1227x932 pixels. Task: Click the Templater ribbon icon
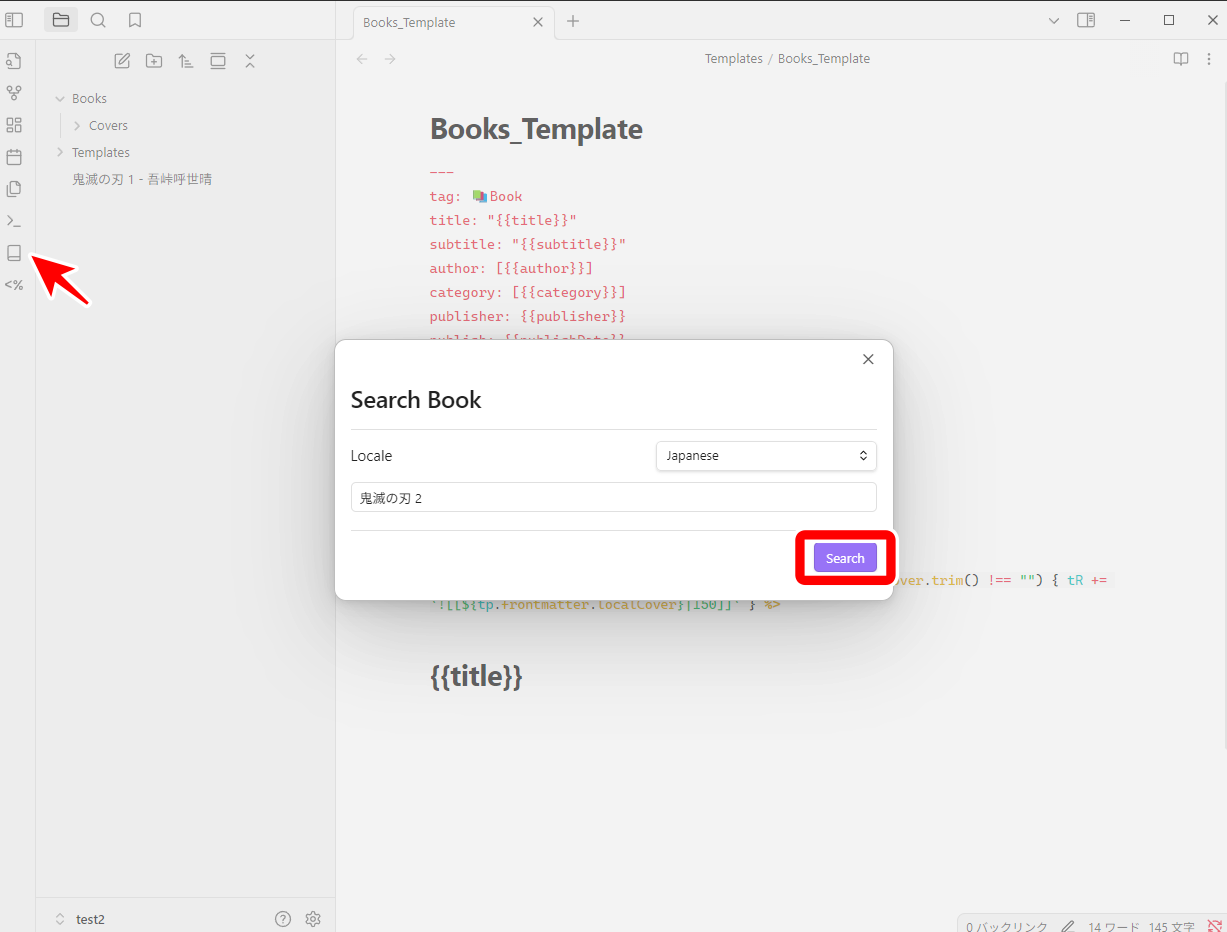coord(14,285)
